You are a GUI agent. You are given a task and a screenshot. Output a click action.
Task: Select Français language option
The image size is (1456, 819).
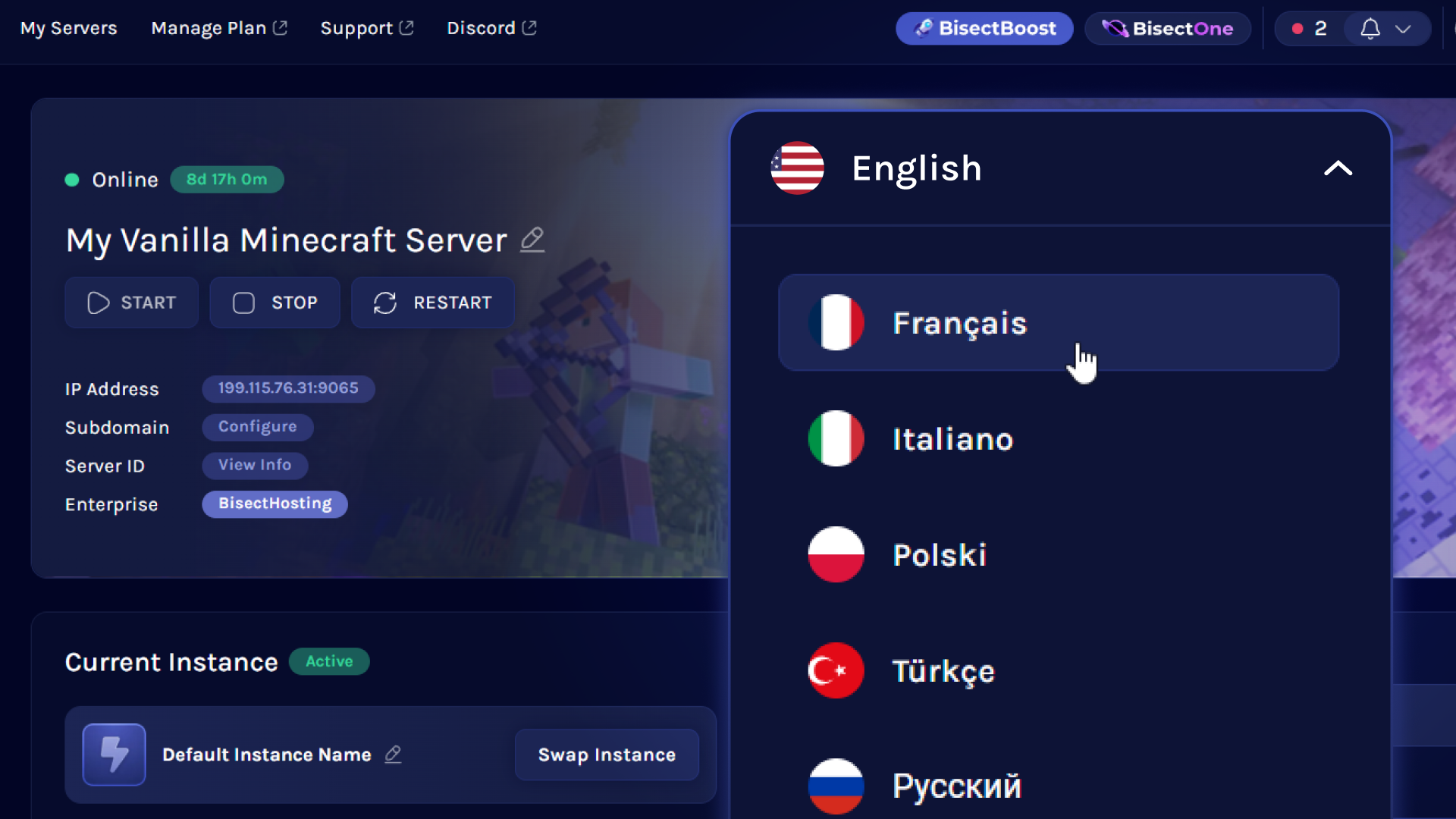click(1059, 322)
